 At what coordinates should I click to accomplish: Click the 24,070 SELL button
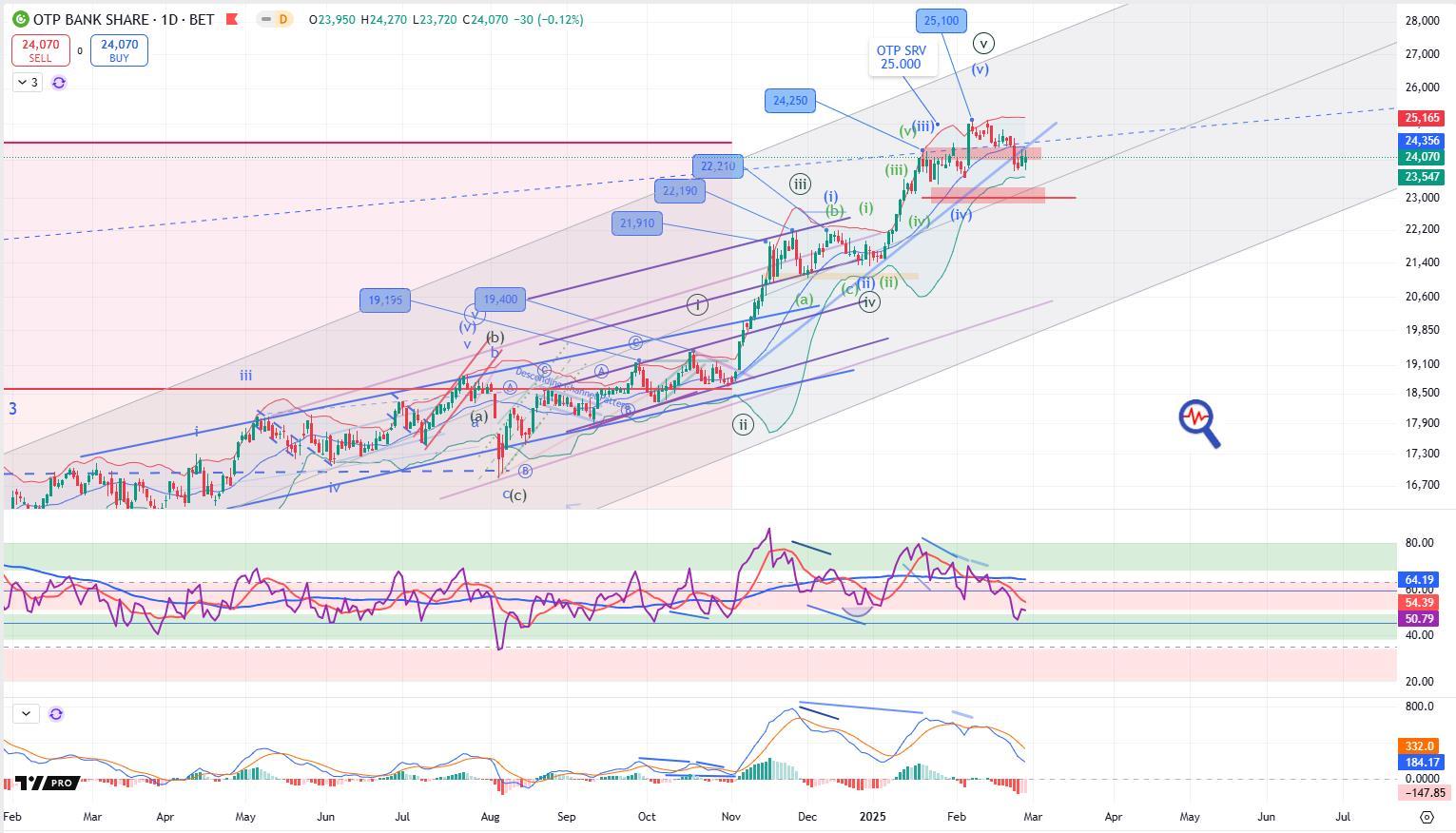[40, 50]
